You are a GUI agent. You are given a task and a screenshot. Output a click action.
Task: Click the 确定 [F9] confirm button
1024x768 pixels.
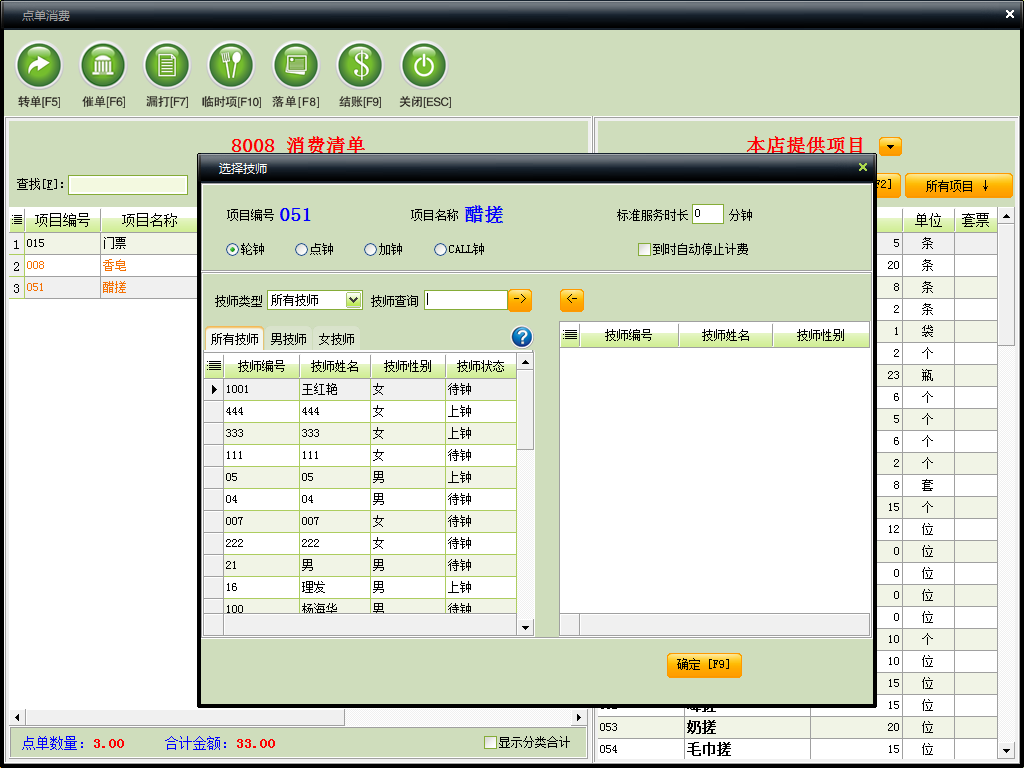click(704, 665)
